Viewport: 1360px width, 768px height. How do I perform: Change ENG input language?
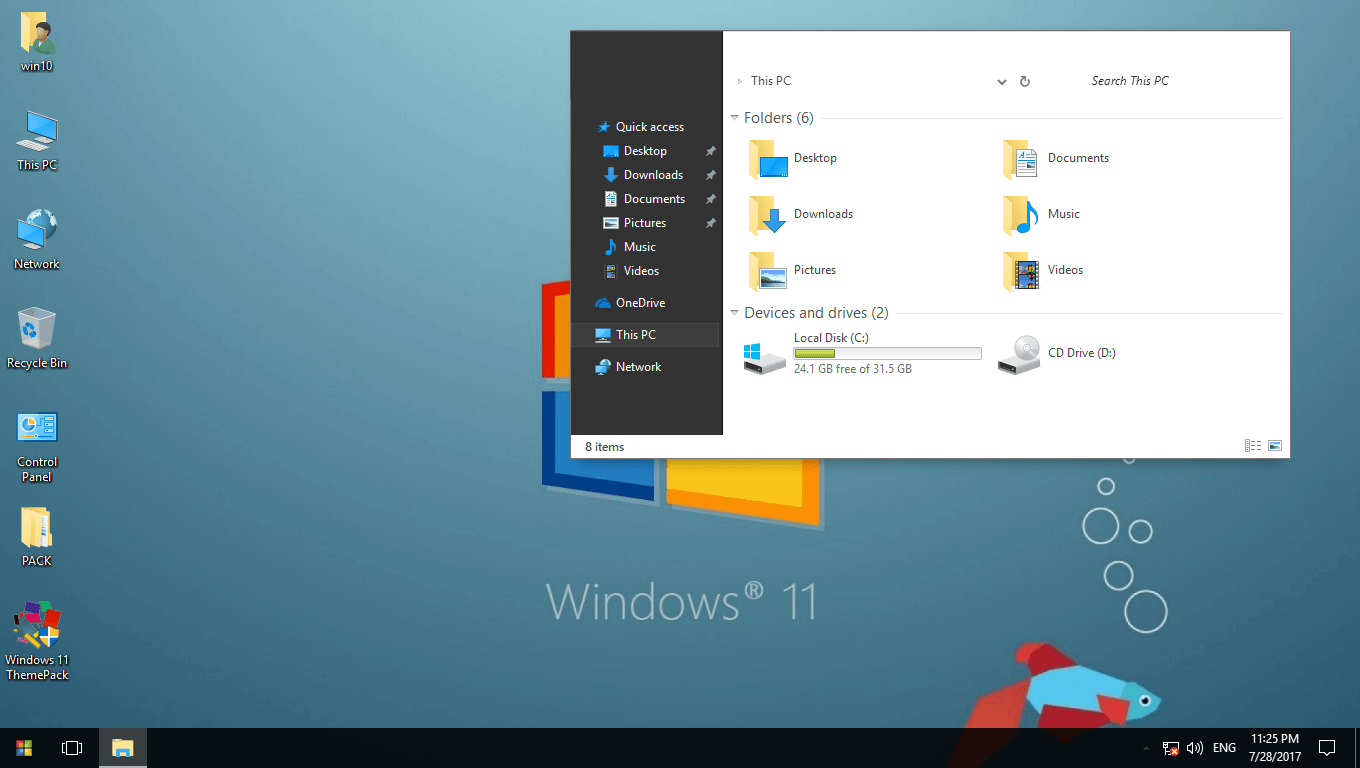click(1224, 748)
